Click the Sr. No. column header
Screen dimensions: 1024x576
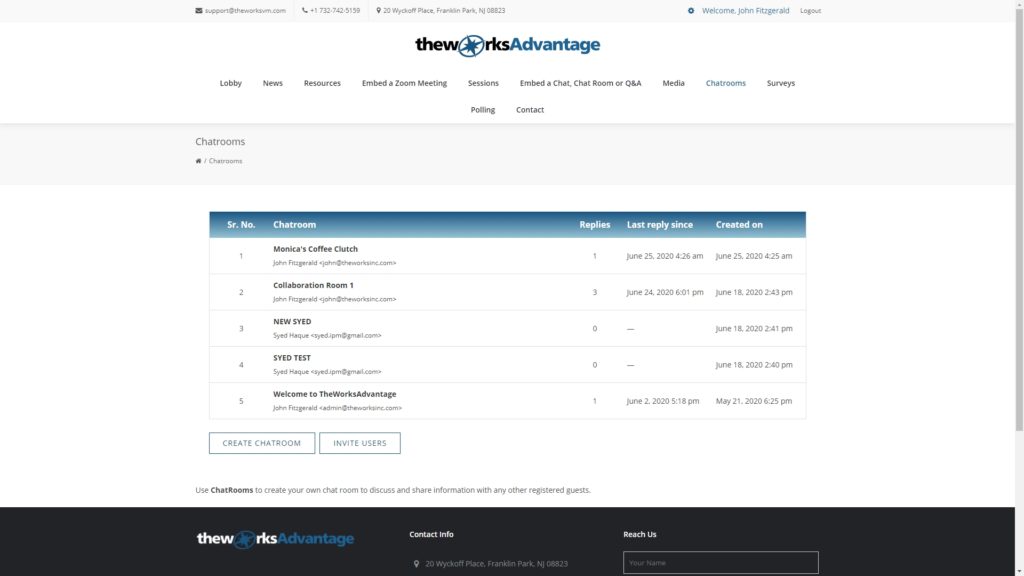pos(241,225)
